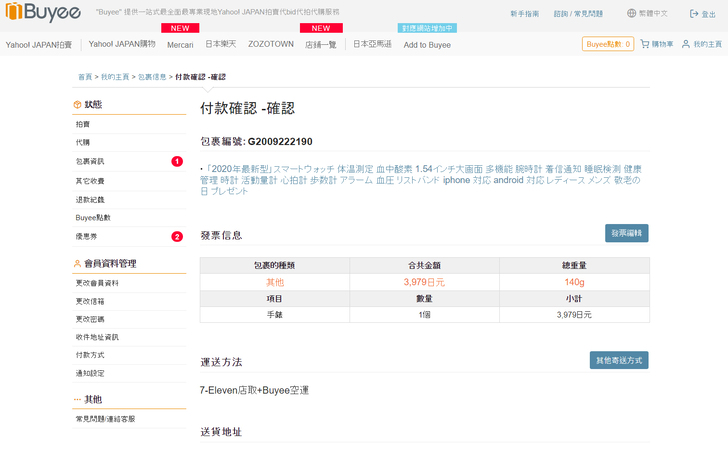Click the globe language icon
The width and height of the screenshot is (728, 450).
631,14
